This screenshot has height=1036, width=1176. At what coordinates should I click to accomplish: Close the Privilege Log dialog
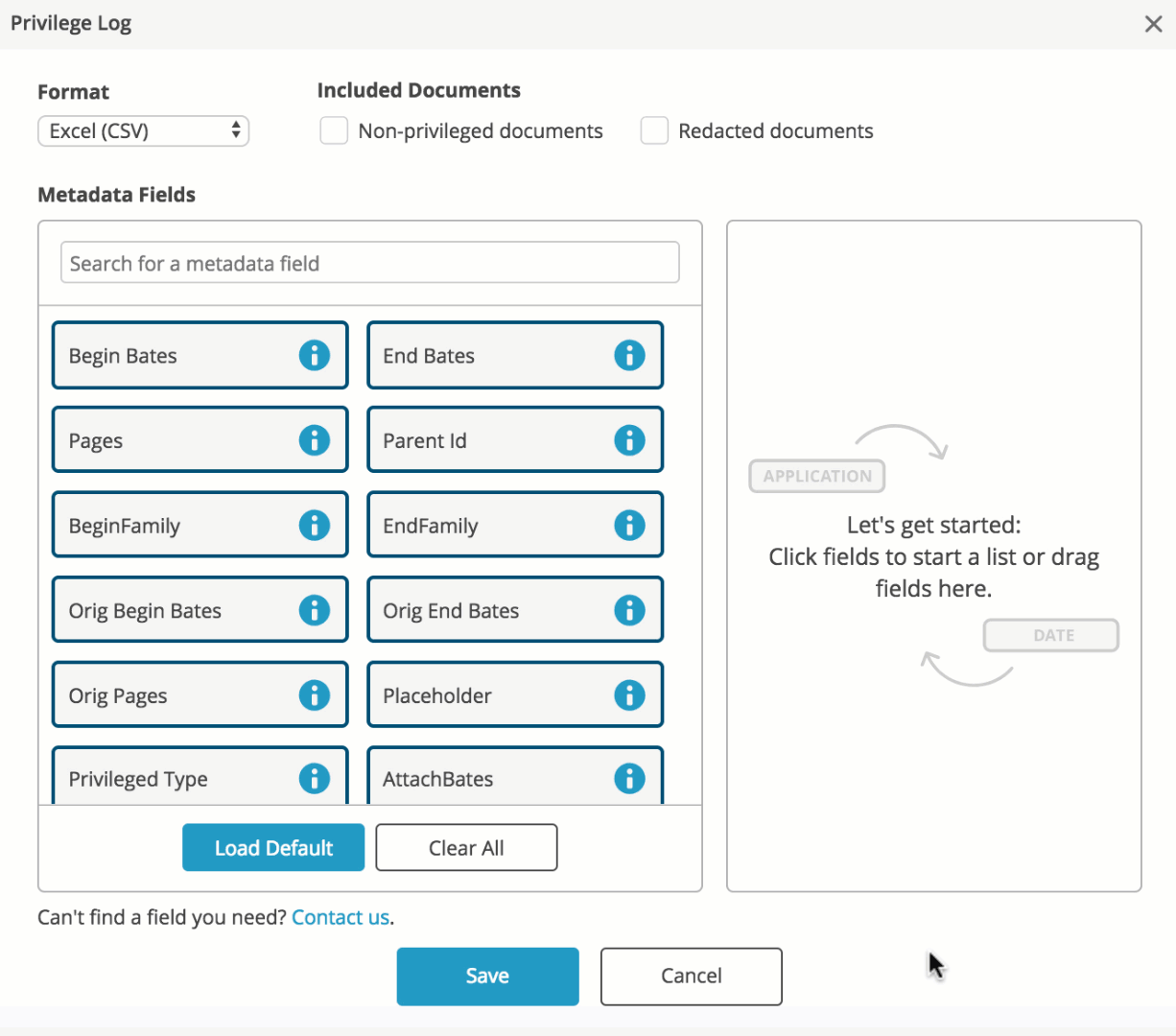click(1153, 24)
